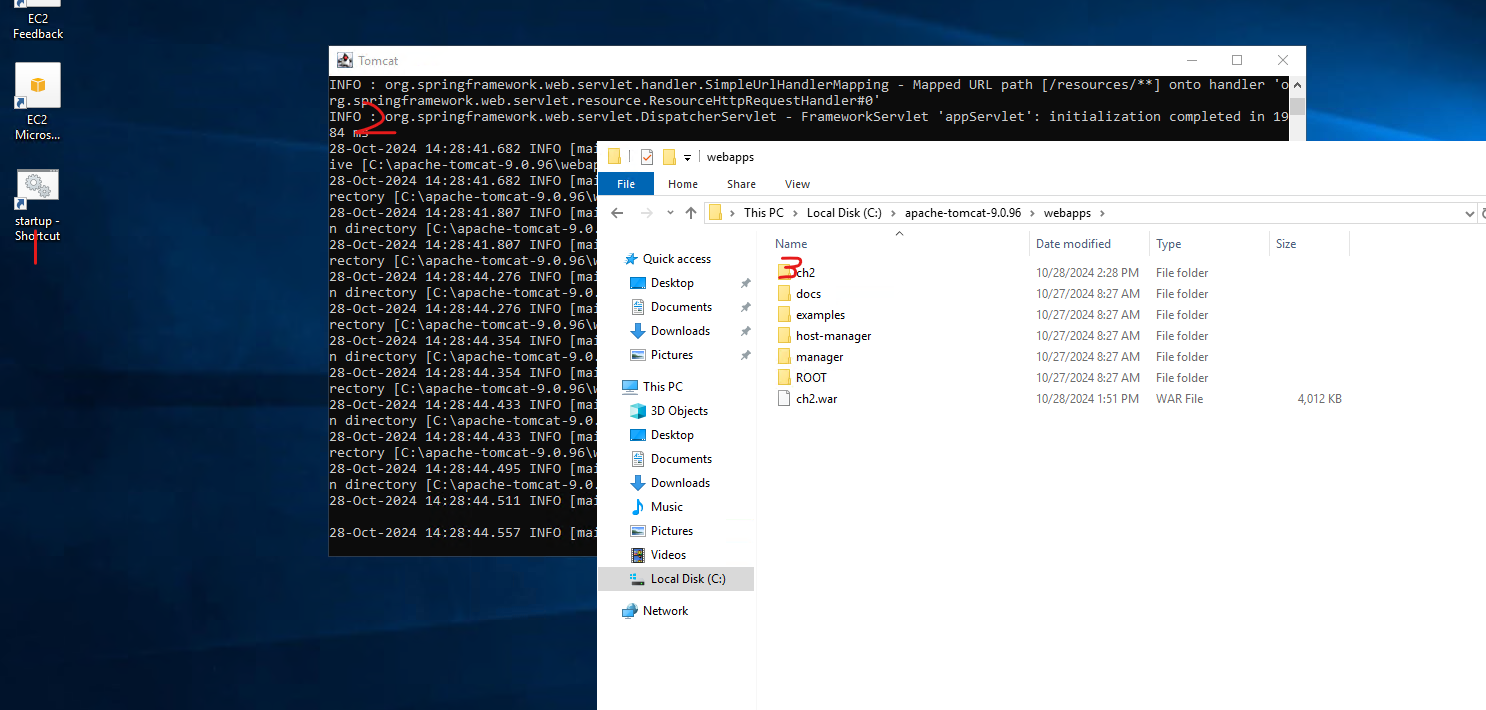The image size is (1486, 710).
Task: Click the Tomcat window title icon
Action: coord(344,60)
